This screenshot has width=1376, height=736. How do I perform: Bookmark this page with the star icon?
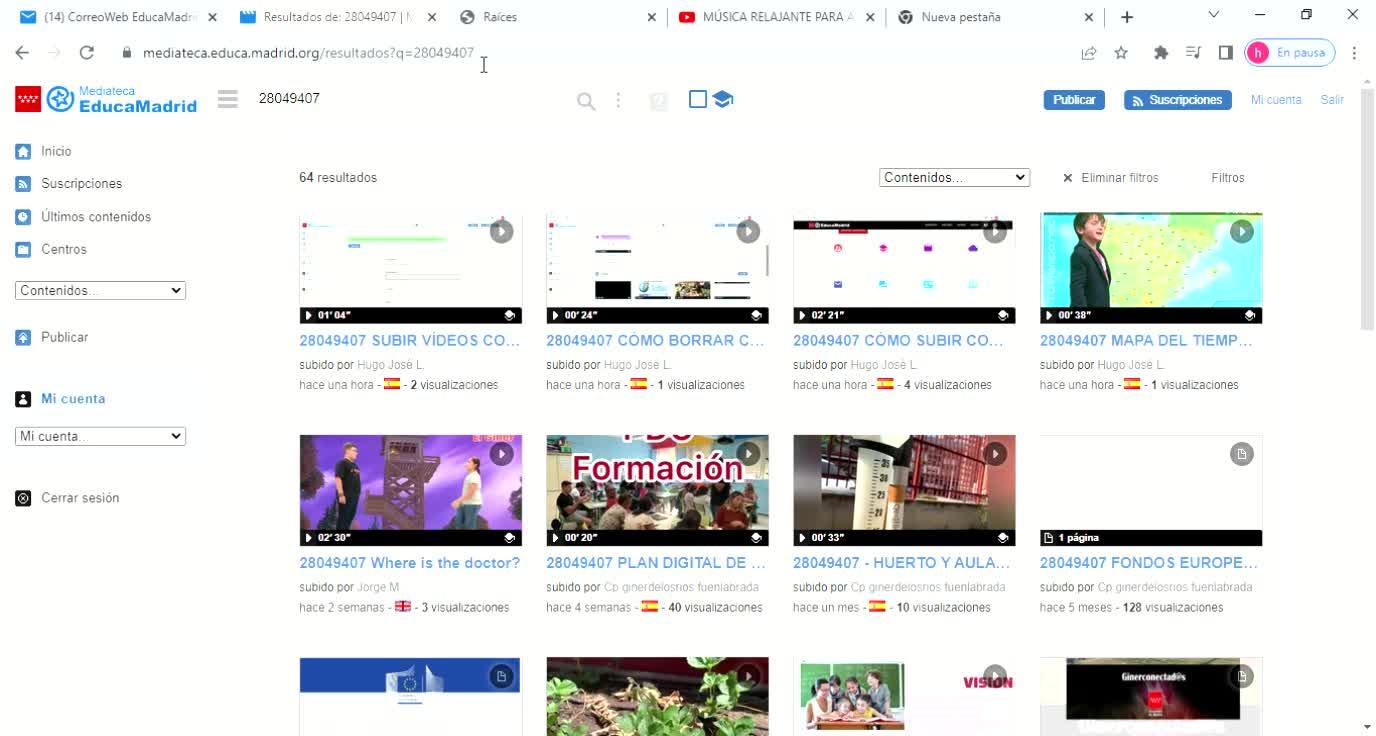click(1121, 53)
